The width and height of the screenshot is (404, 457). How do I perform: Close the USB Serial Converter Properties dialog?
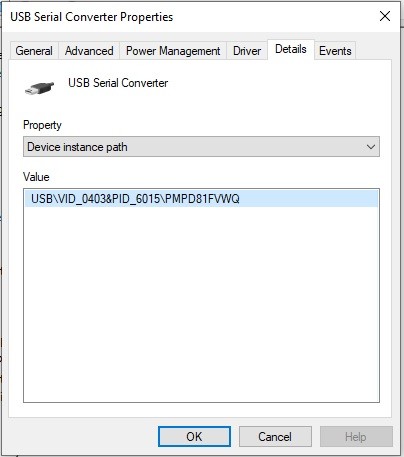pyautogui.click(x=385, y=16)
